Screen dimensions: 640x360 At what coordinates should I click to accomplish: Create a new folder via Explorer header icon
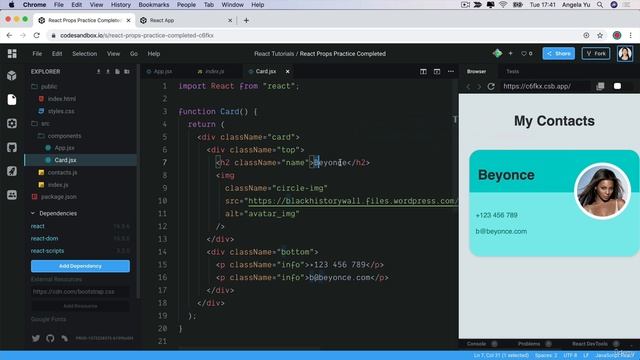(127, 71)
